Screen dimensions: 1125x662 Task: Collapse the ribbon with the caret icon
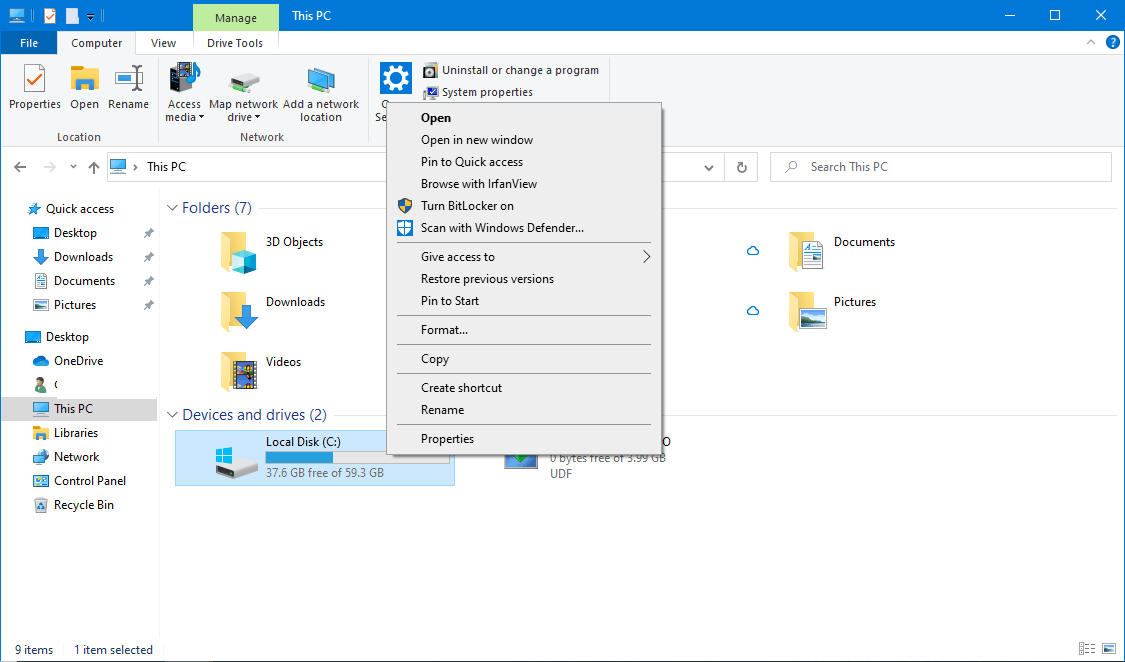[x=1091, y=42]
